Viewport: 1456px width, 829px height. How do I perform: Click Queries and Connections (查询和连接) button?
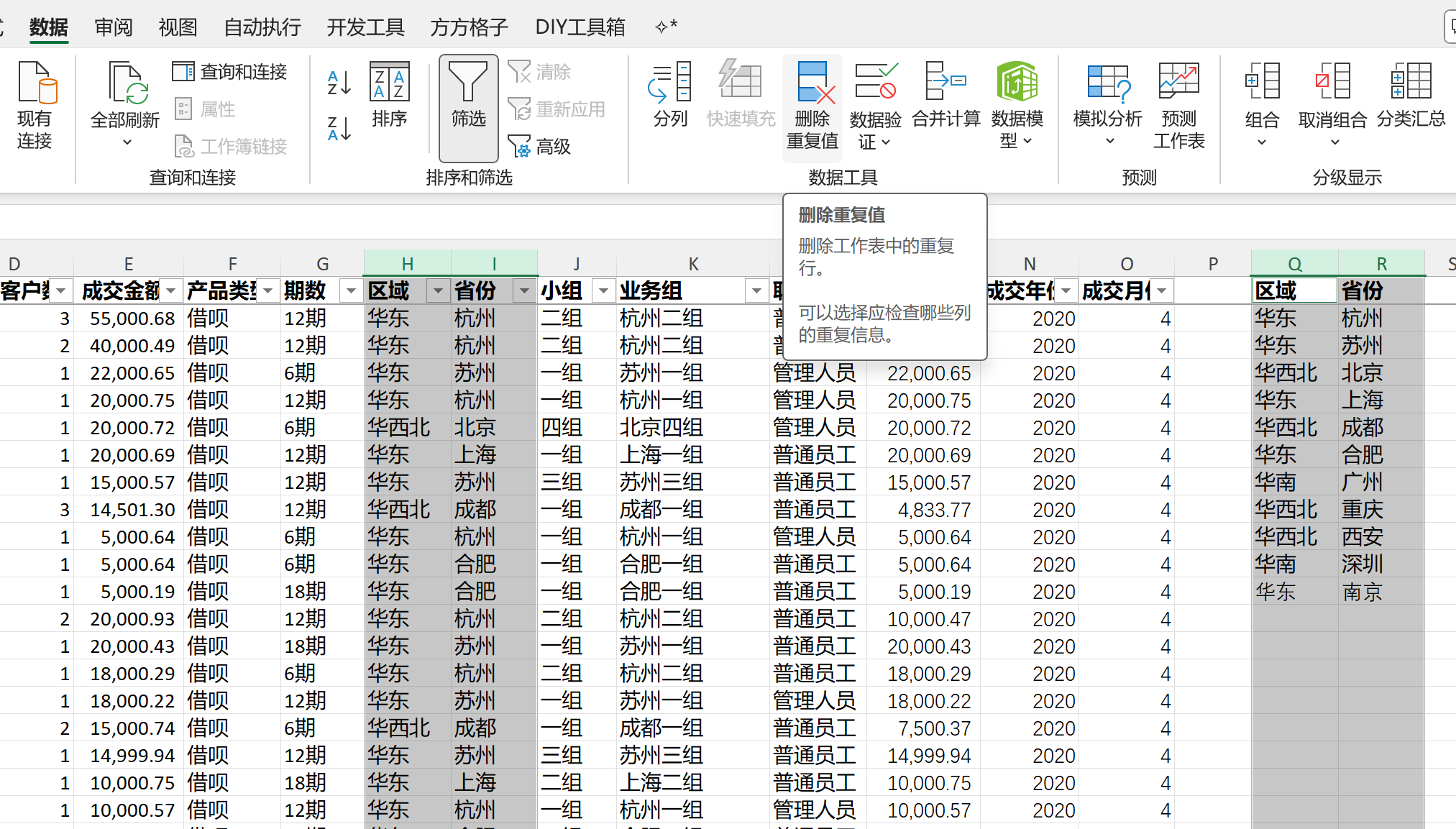[x=230, y=72]
